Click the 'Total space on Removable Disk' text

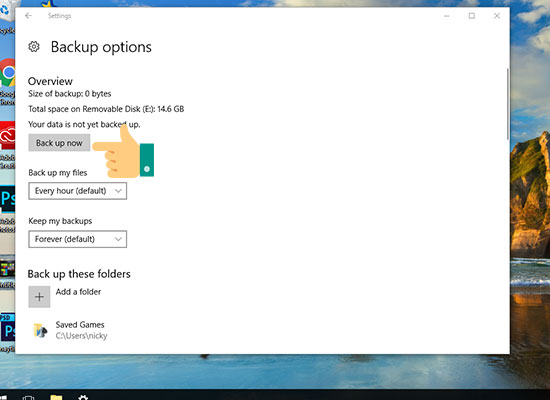[x=106, y=109]
